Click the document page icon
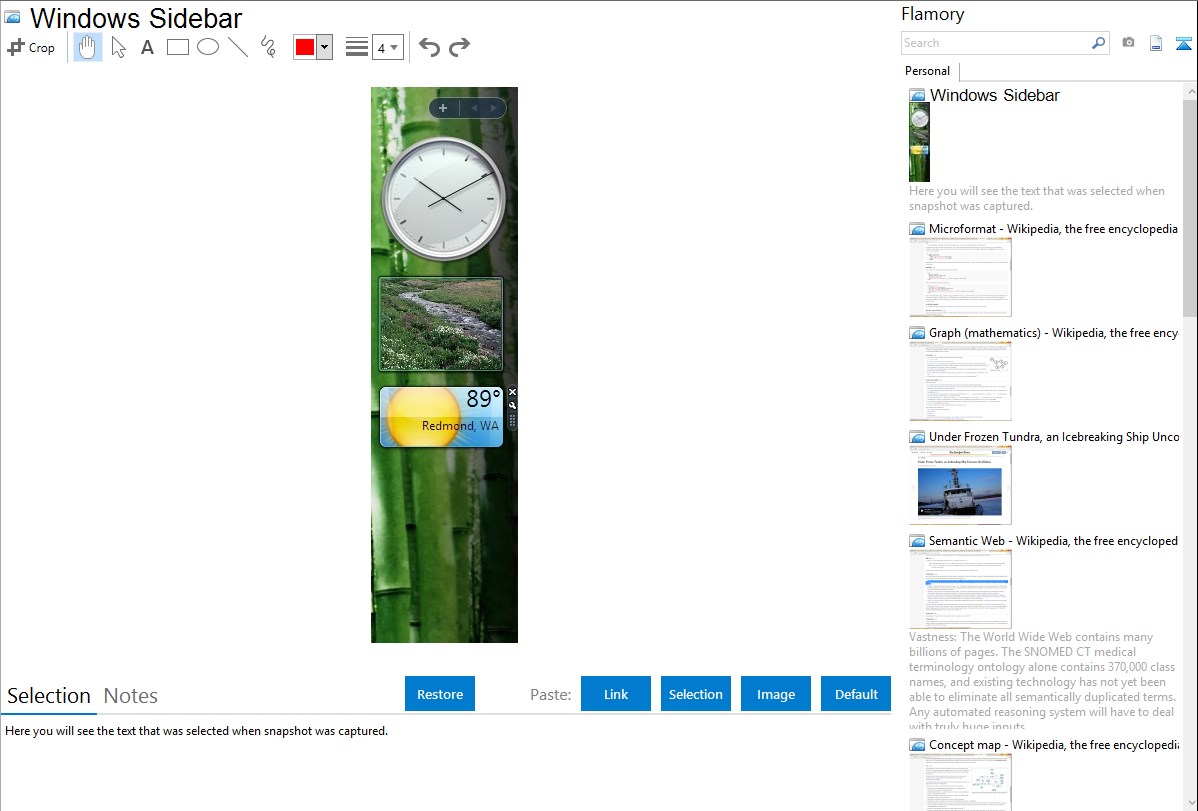The height and width of the screenshot is (811, 1198). coord(1156,43)
